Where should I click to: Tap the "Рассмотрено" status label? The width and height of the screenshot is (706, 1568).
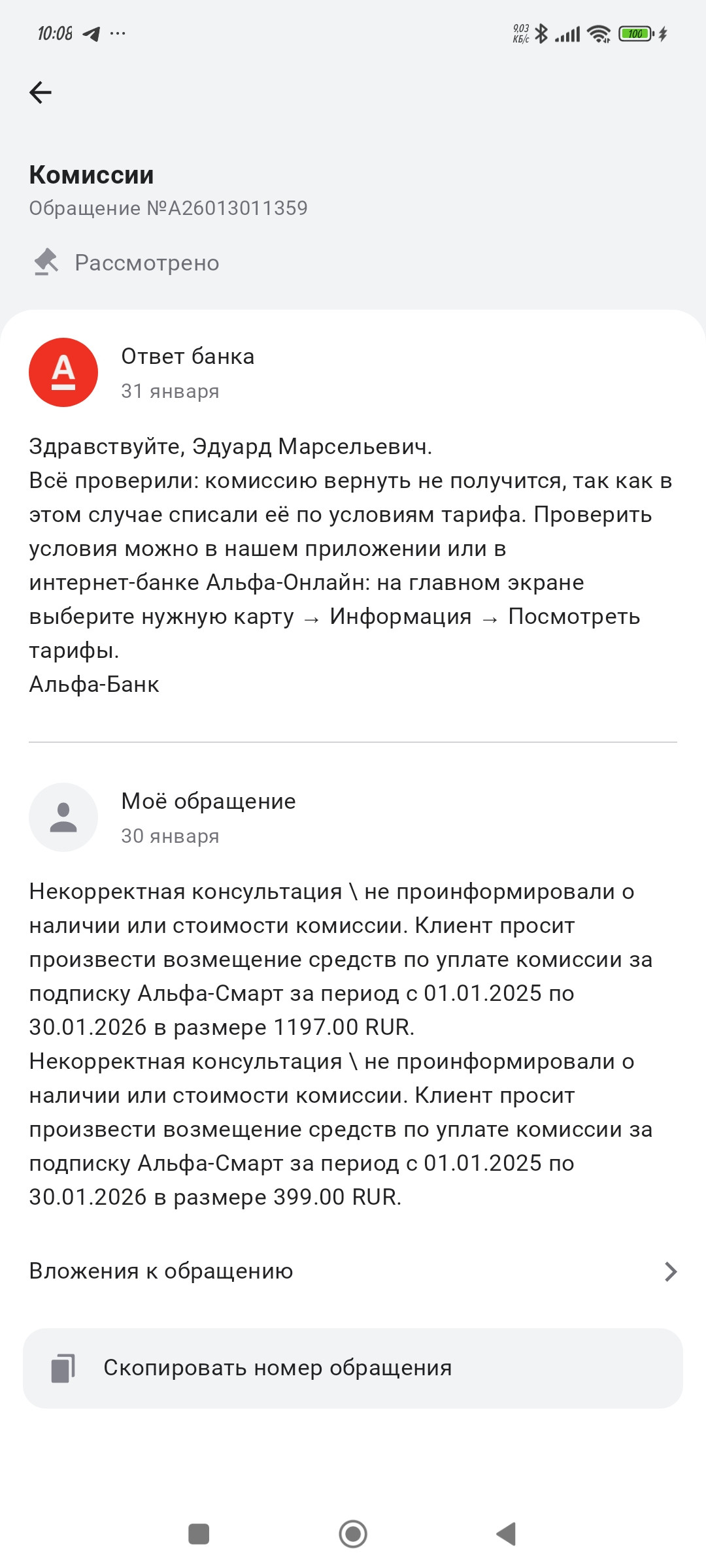147,263
